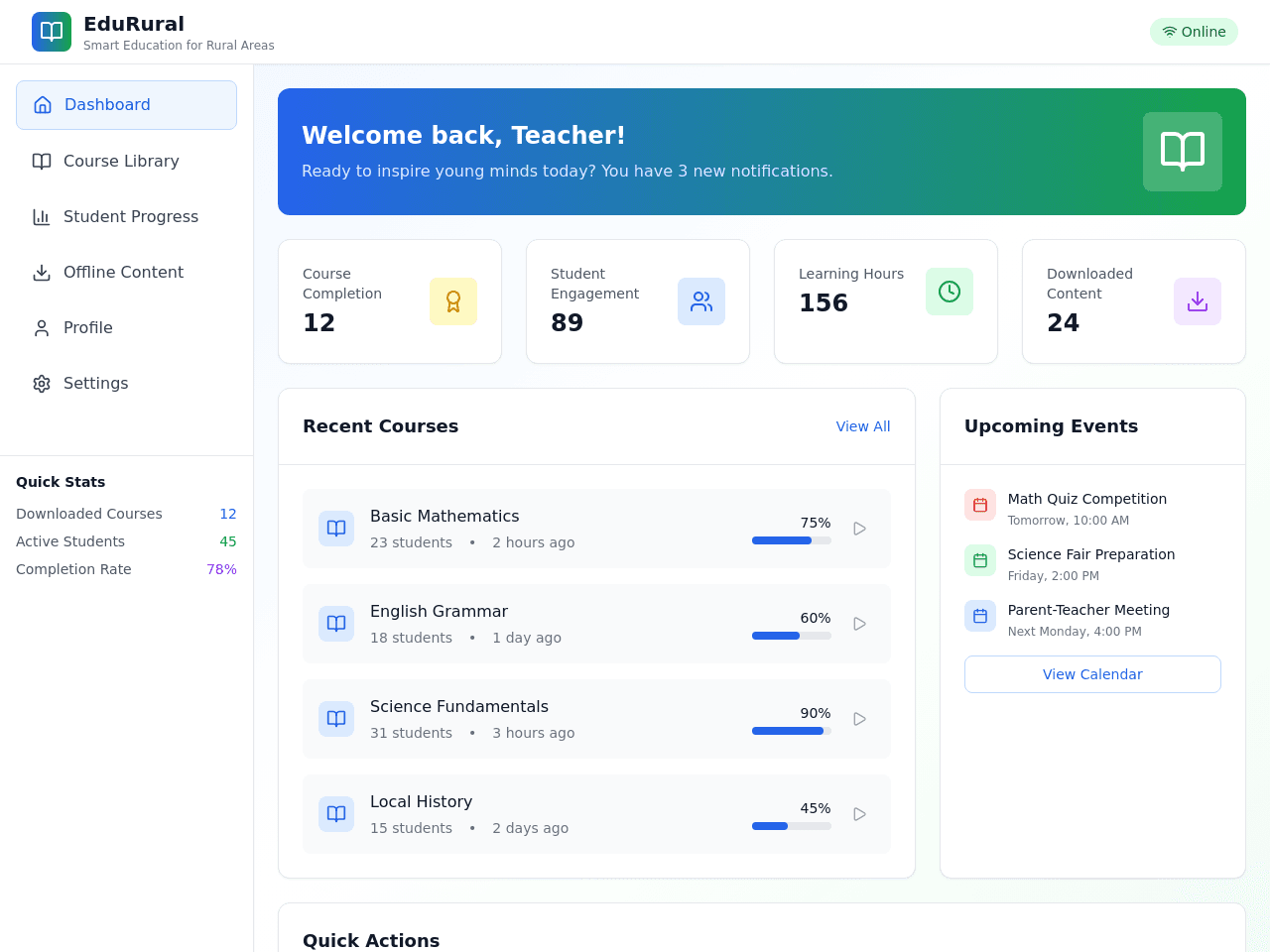
Task: Click the Local History 45% progress bar
Action: (792, 826)
